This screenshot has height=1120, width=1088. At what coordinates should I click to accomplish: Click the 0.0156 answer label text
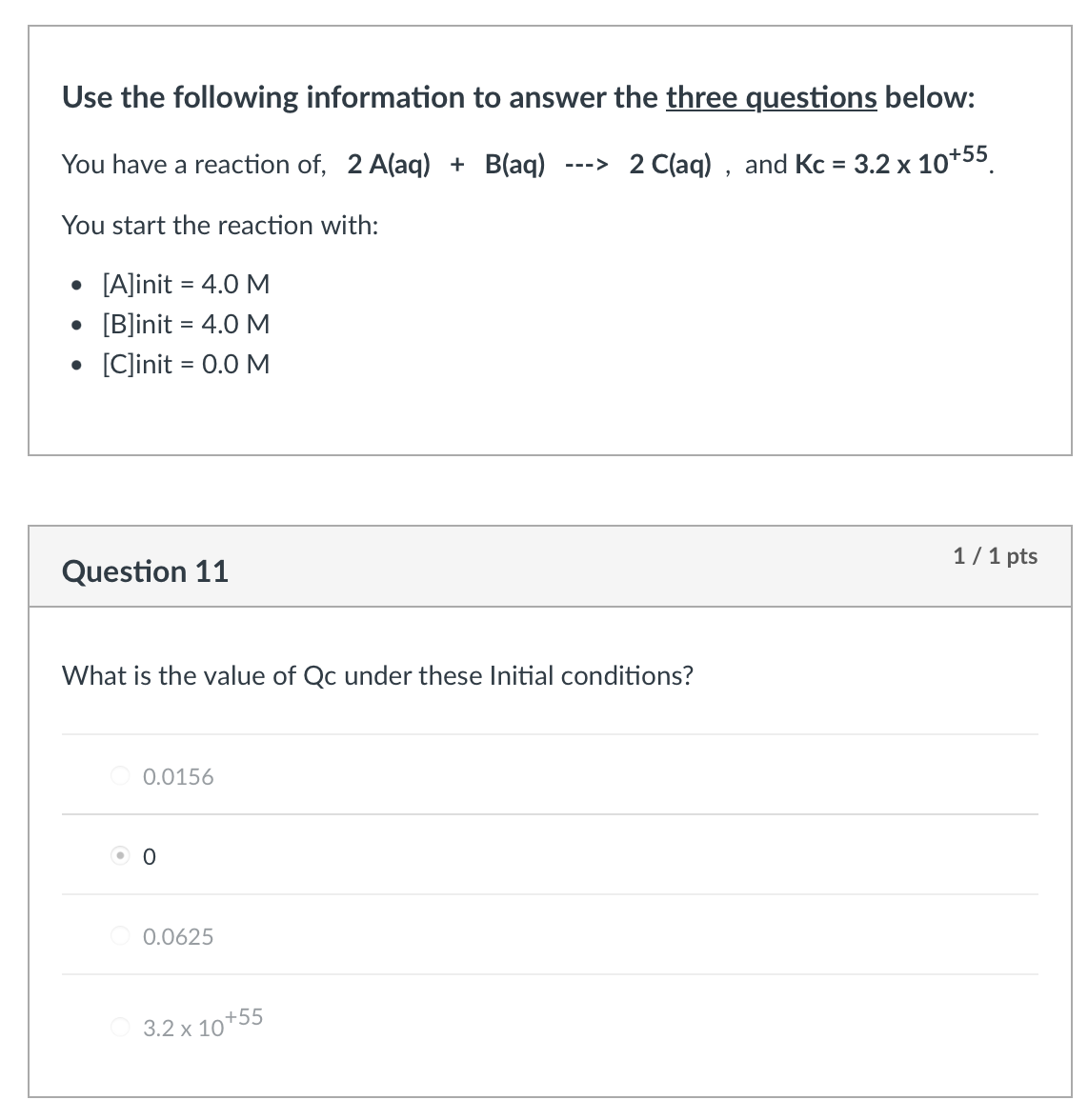click(x=177, y=776)
